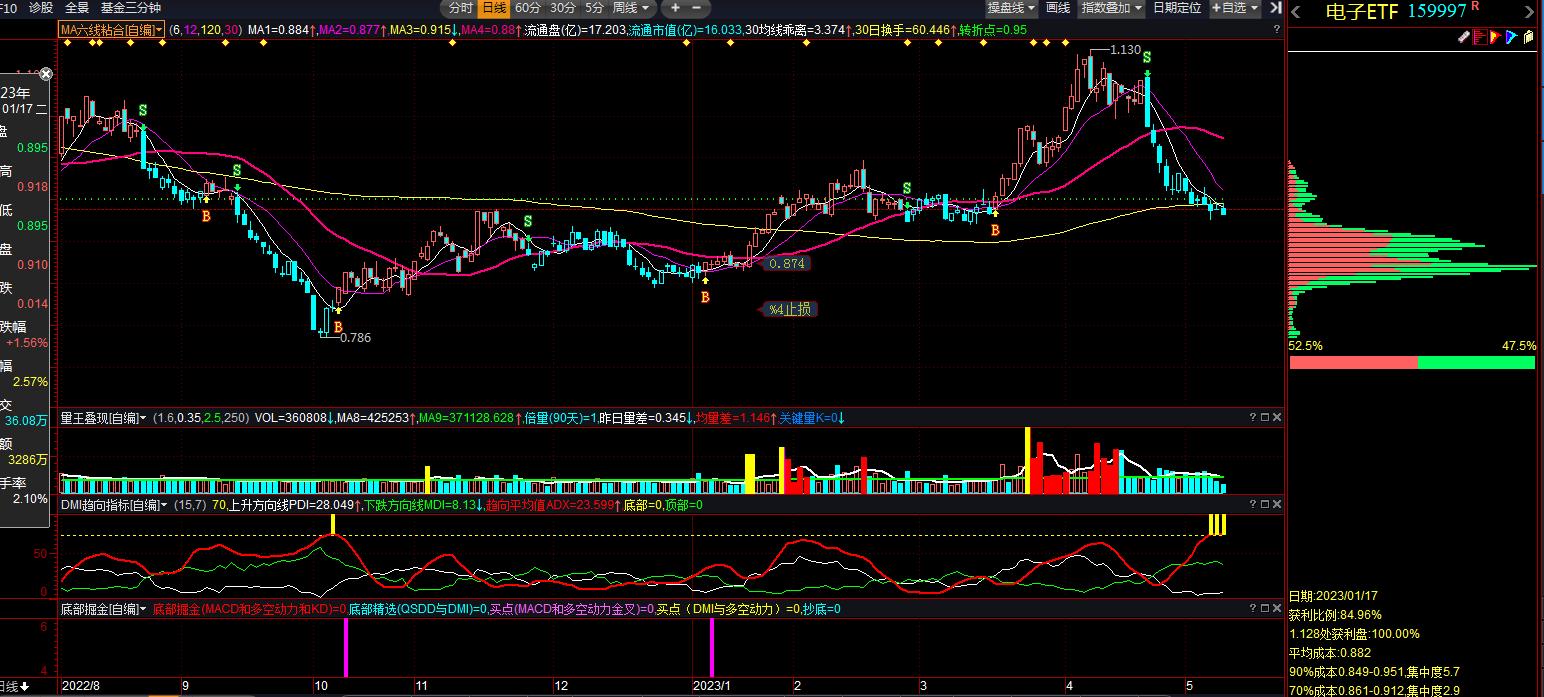Image resolution: width=1544 pixels, height=697 pixels.
Task: Click the red list icon in right panel
Action: [x=1480, y=38]
